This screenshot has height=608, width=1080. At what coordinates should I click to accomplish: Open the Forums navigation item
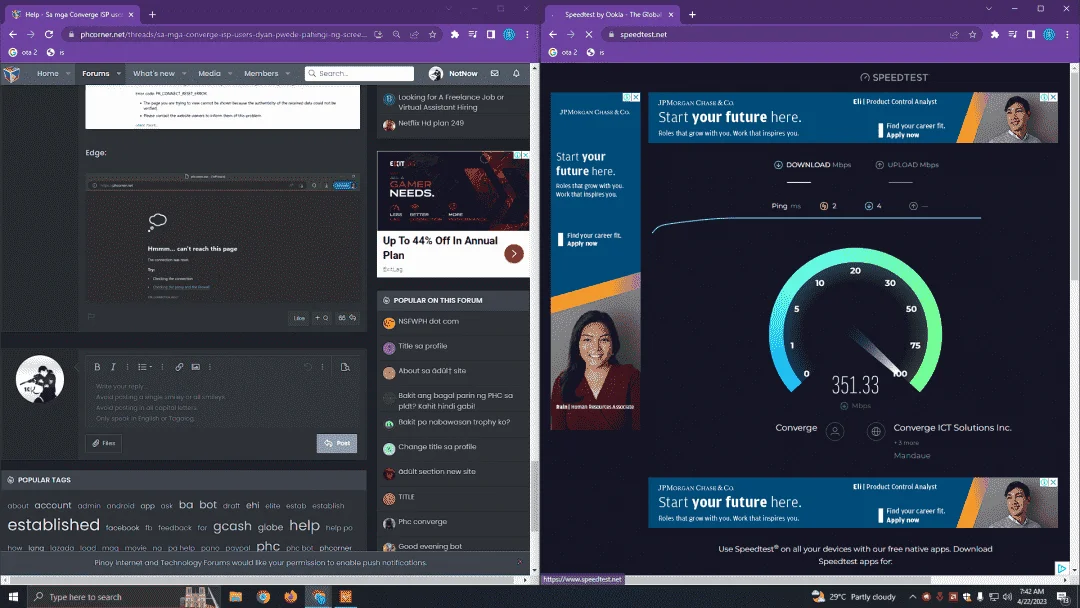[x=96, y=73]
